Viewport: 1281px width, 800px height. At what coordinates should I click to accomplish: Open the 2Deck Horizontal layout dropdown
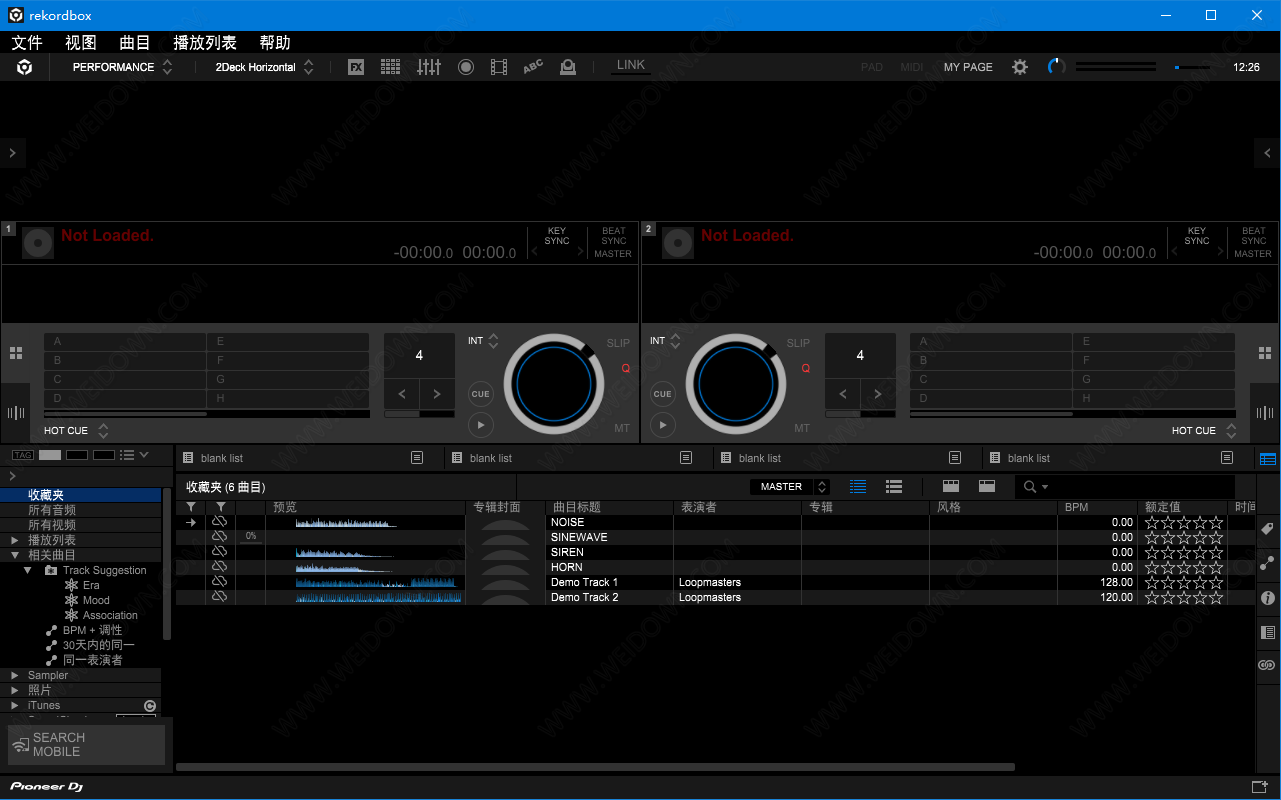click(x=265, y=67)
